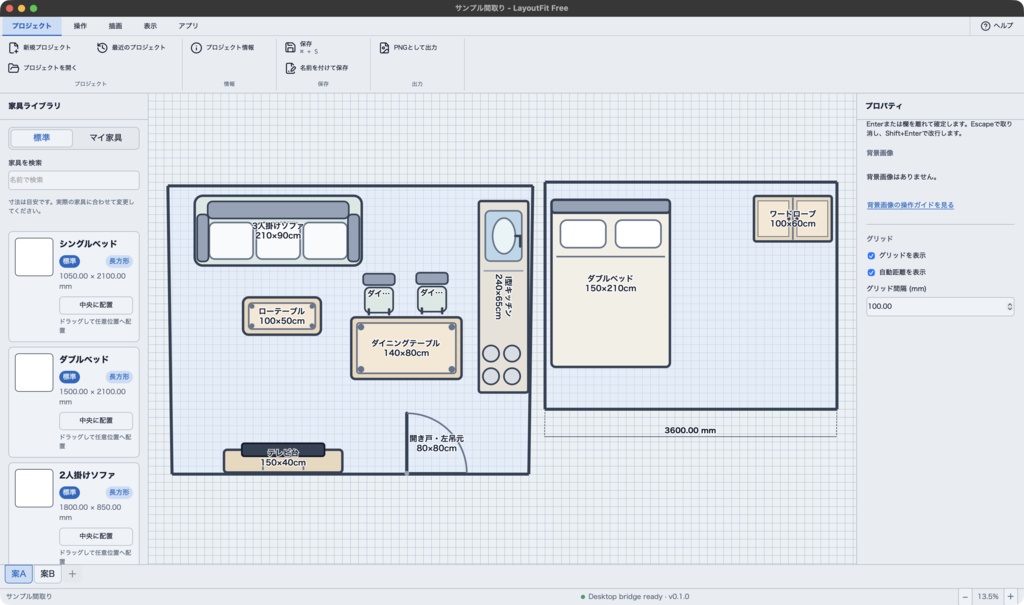Click the プロジェクトを開く folder icon
Image resolution: width=1024 pixels, height=605 pixels.
click(14, 68)
